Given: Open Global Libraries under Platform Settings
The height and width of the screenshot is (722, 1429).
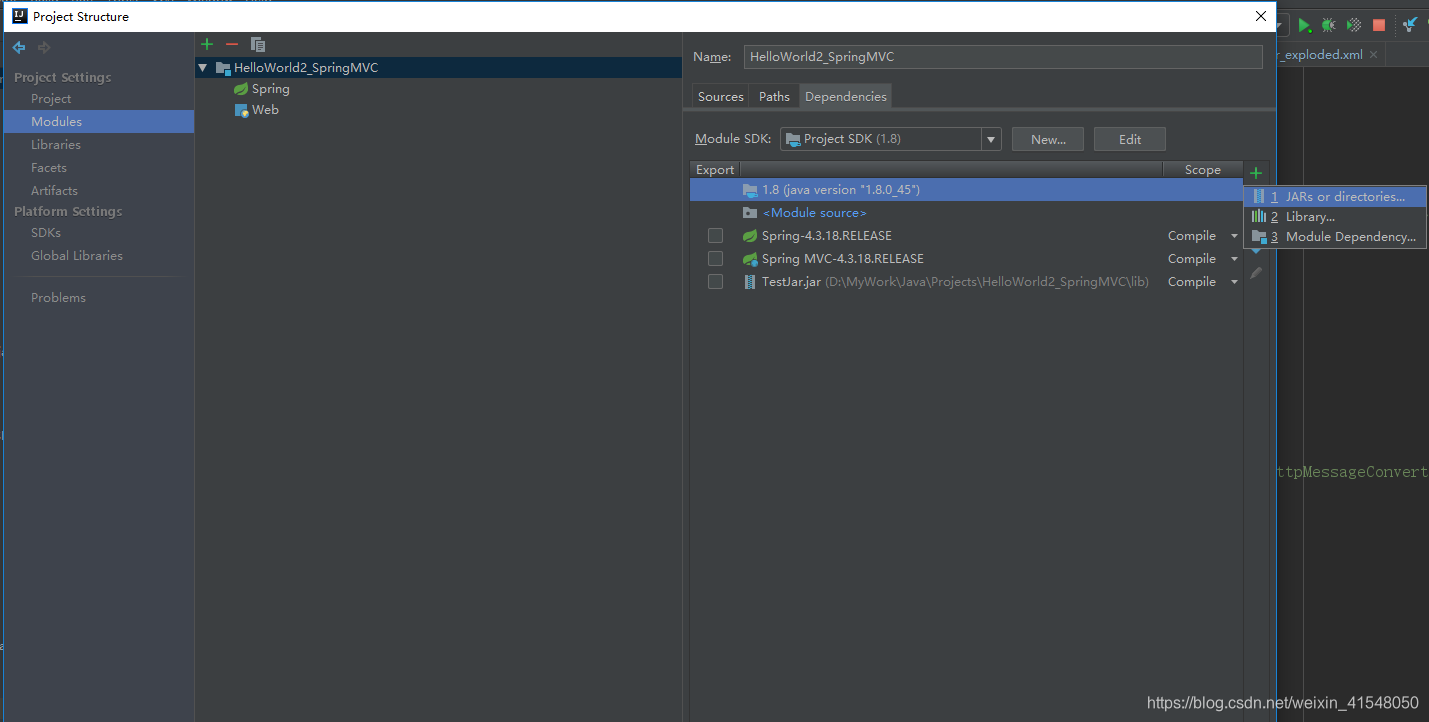Looking at the screenshot, I should (77, 255).
